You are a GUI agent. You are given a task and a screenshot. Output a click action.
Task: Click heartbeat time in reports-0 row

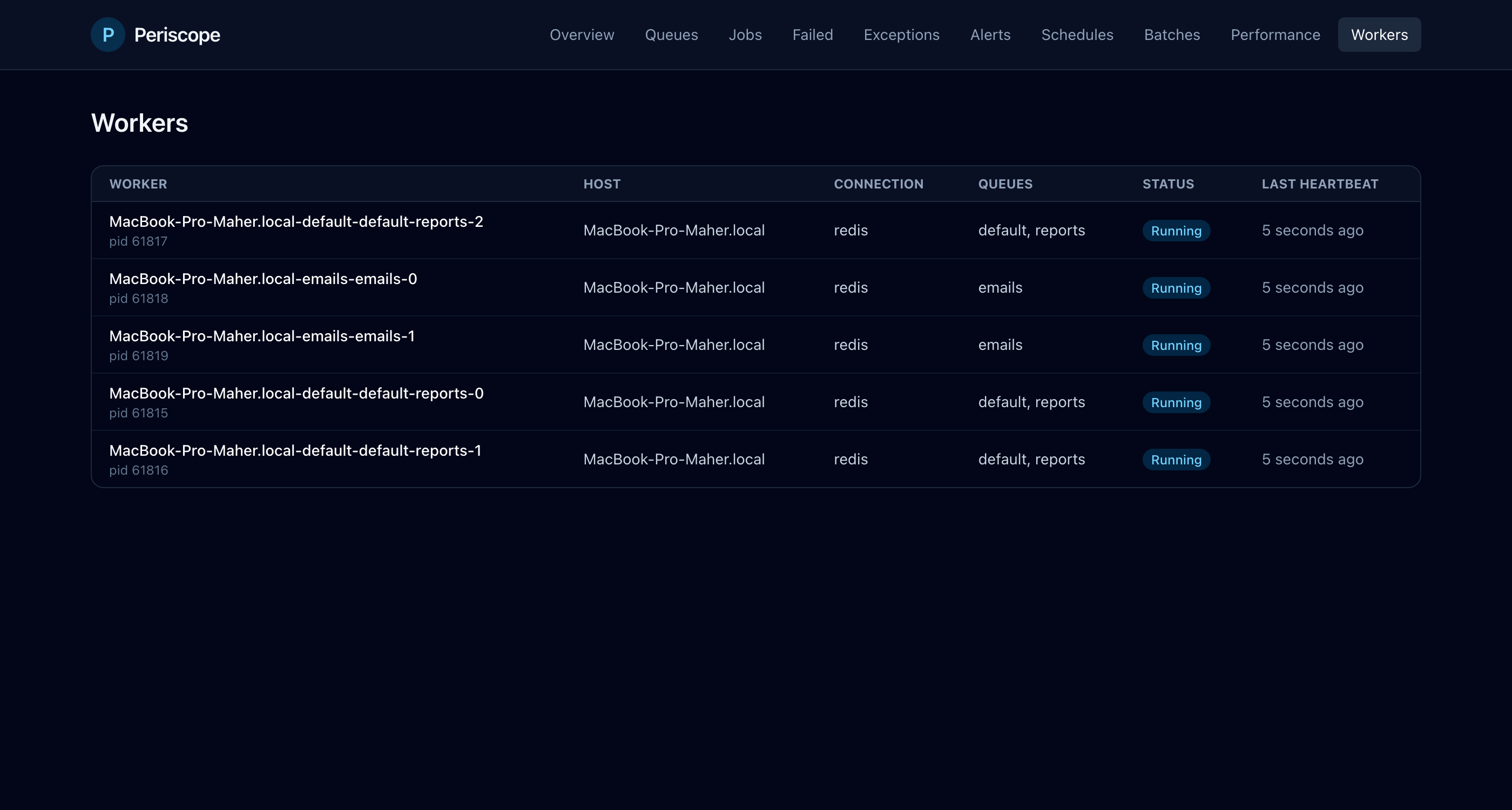click(1312, 402)
